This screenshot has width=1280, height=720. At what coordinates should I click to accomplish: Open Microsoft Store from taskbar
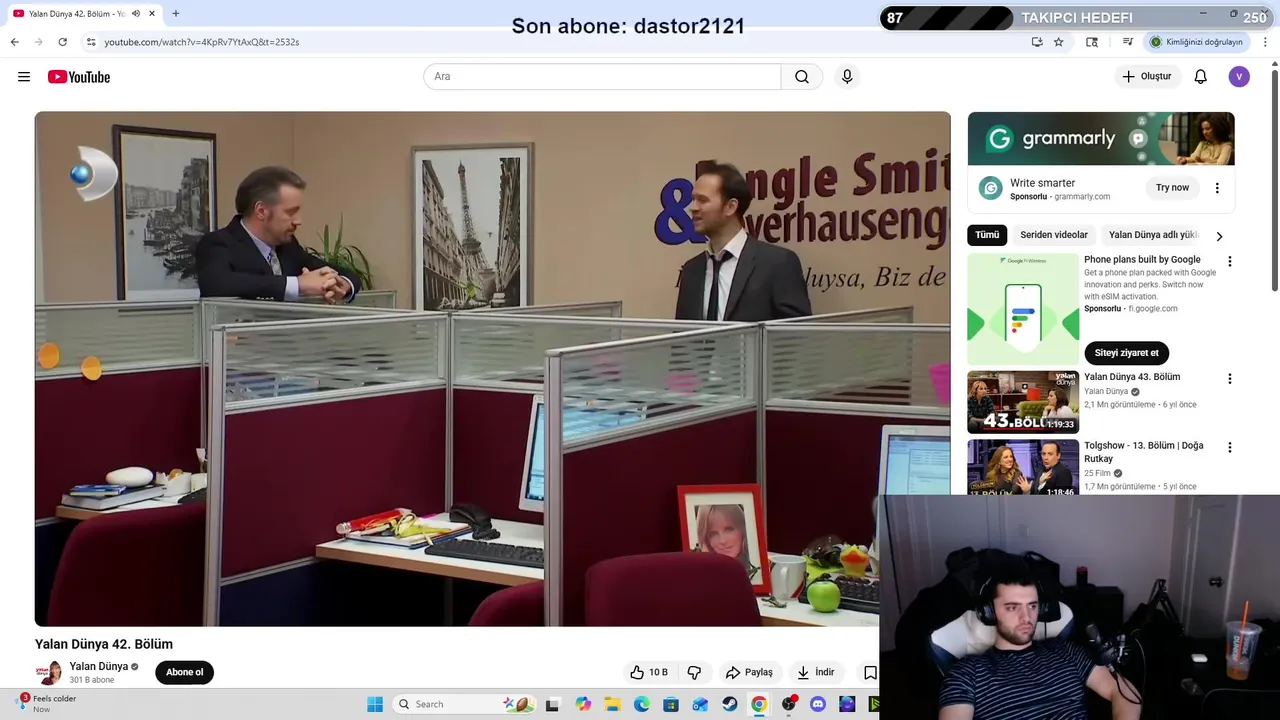pos(671,704)
